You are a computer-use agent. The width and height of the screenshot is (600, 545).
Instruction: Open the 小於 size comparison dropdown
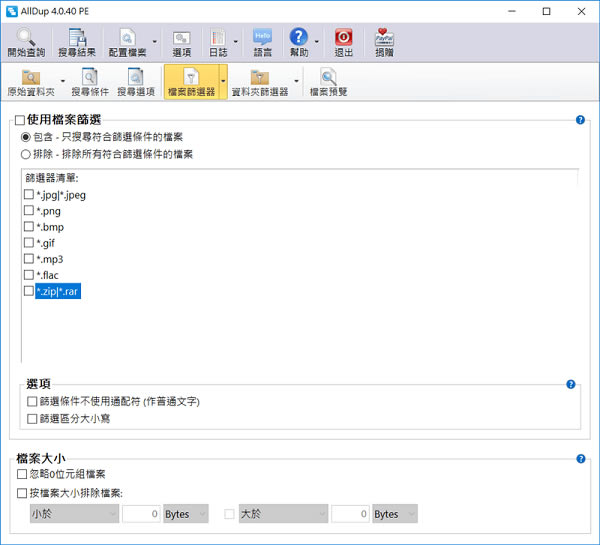tap(74, 514)
